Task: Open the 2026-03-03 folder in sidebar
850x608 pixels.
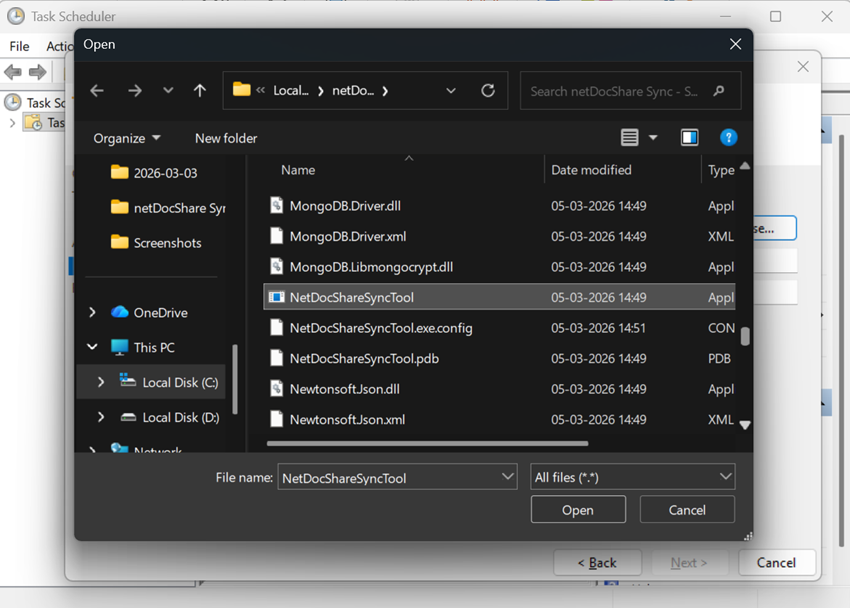Action: [154, 173]
